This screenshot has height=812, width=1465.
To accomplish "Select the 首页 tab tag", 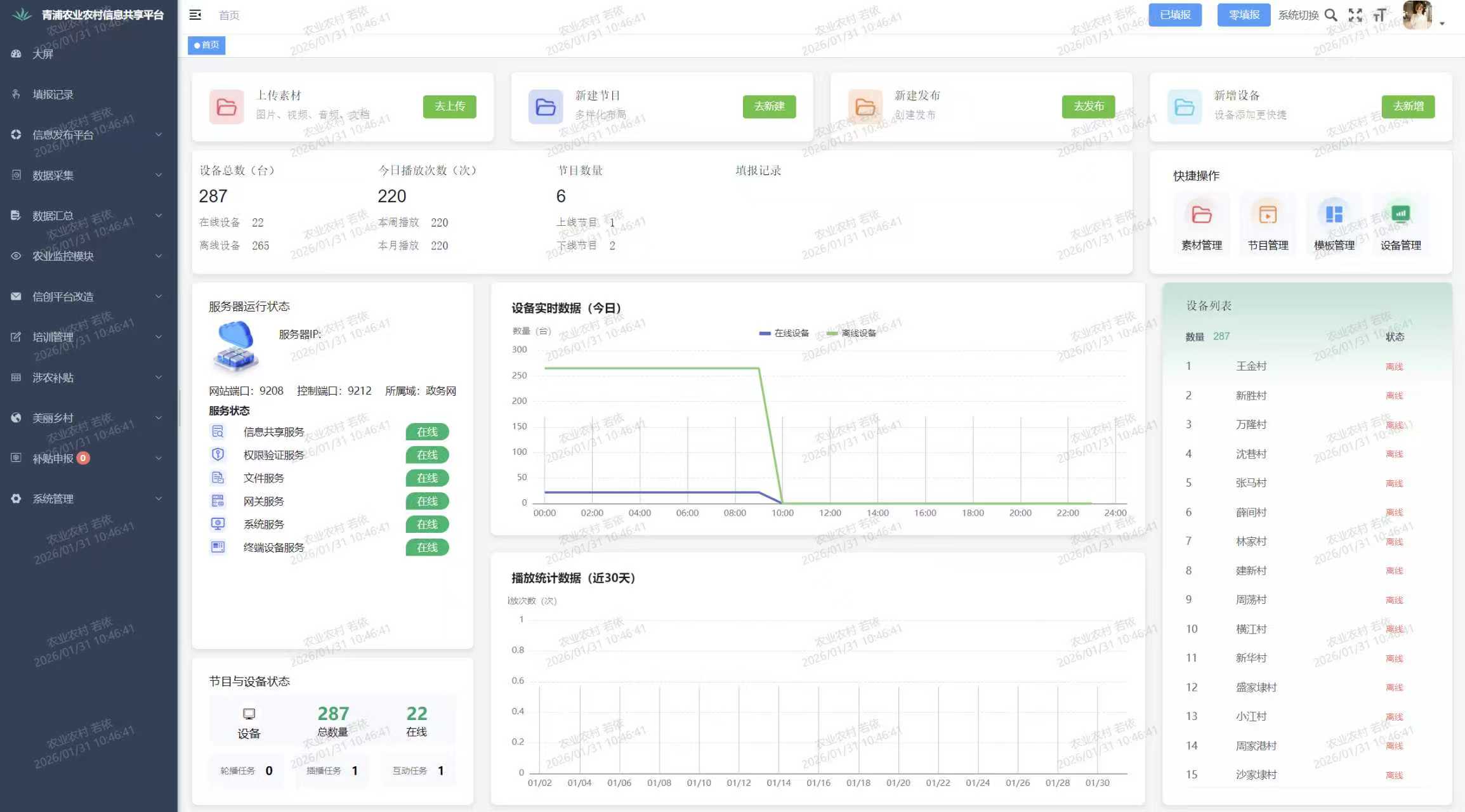I will coord(207,45).
